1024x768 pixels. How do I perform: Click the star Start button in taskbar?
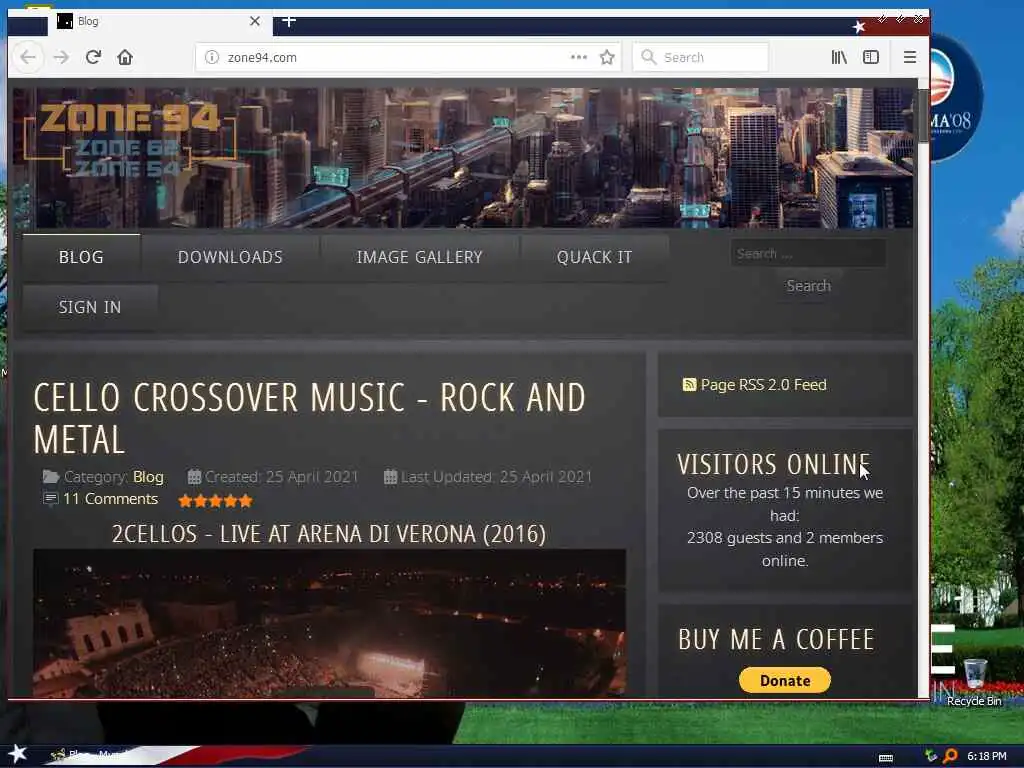pos(18,754)
